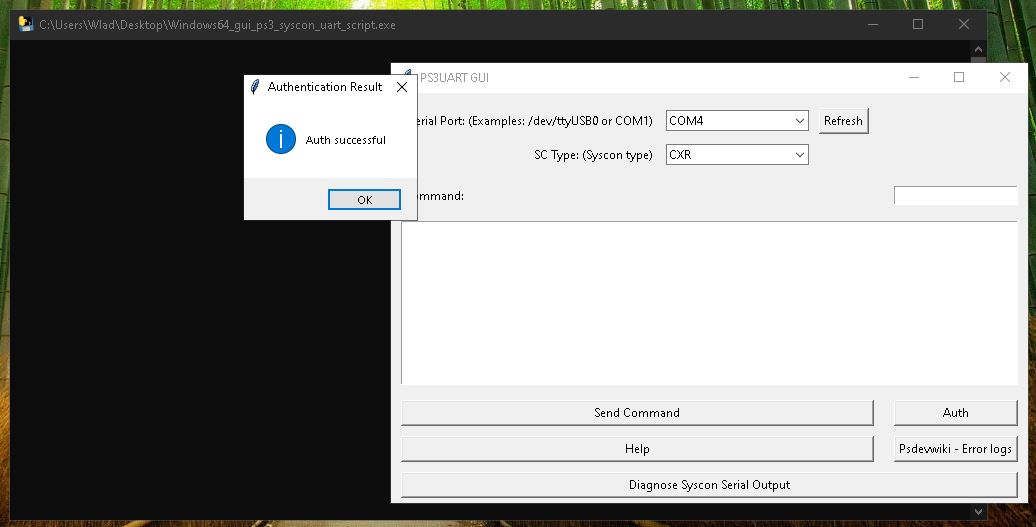Viewport: 1036px width, 527px height.
Task: Click the 'Auth successful' message text
Action: click(346, 140)
